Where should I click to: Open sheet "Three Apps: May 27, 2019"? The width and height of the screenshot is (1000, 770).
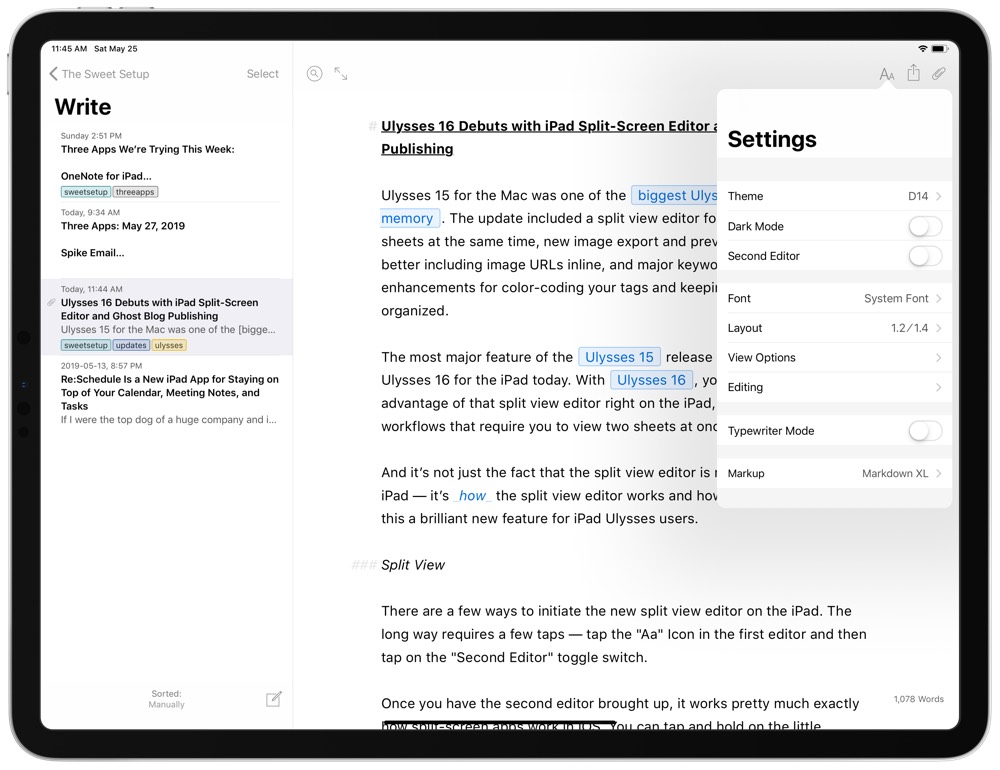167,240
